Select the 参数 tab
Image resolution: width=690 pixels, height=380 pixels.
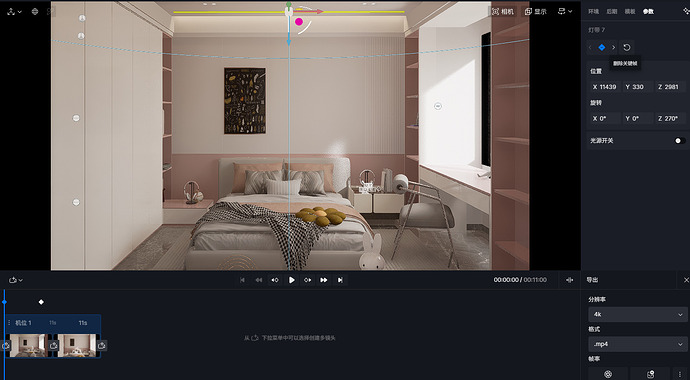point(648,11)
